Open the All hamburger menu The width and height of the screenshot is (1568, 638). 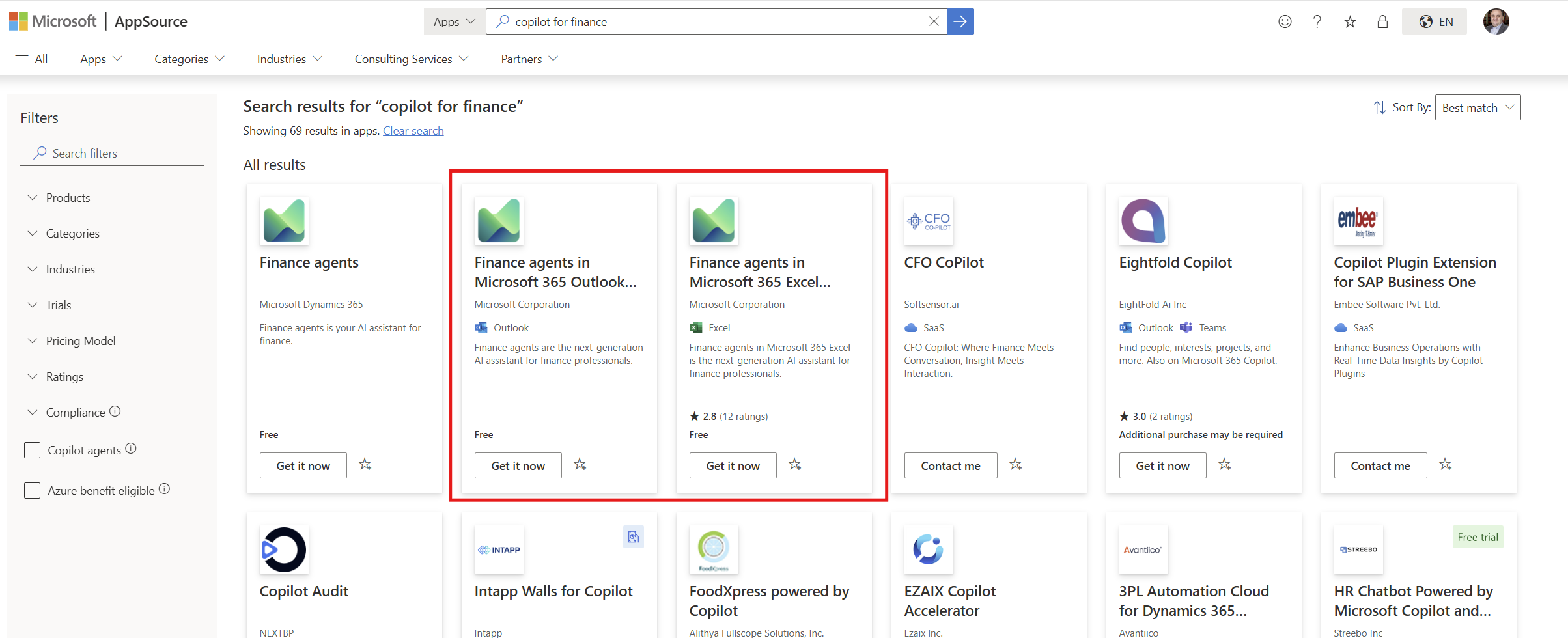click(x=31, y=59)
